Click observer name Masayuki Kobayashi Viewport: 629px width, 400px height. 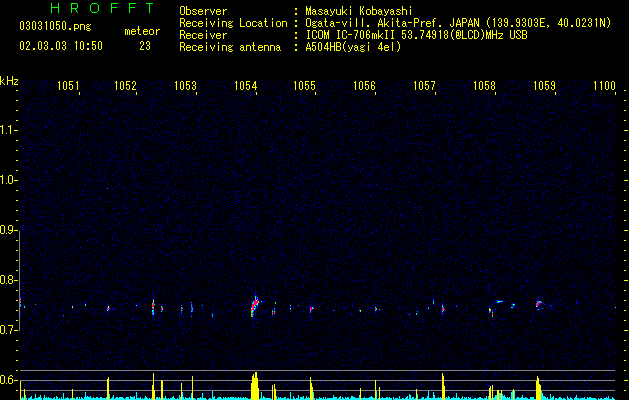[359, 11]
